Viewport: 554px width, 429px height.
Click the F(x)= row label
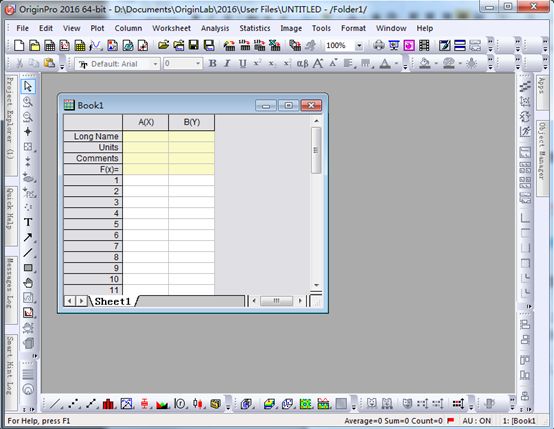pyautogui.click(x=93, y=169)
